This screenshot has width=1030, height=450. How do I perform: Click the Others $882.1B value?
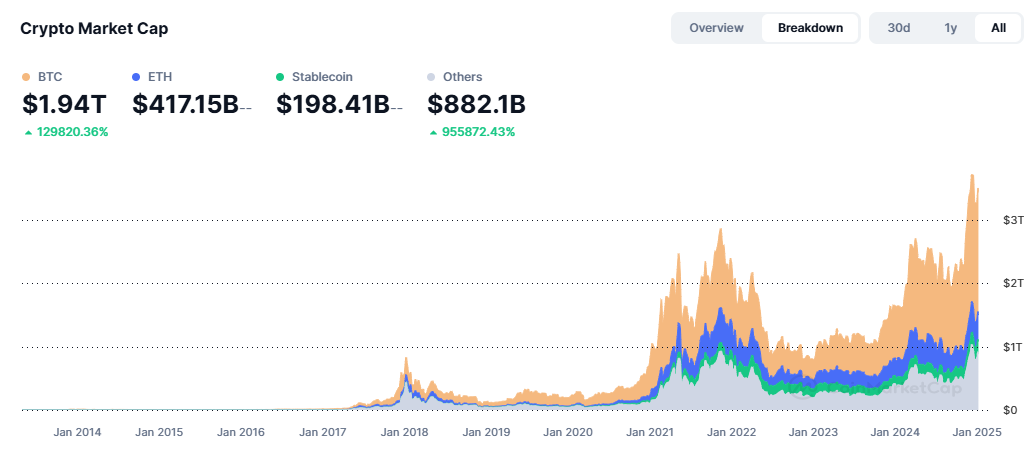coord(476,104)
